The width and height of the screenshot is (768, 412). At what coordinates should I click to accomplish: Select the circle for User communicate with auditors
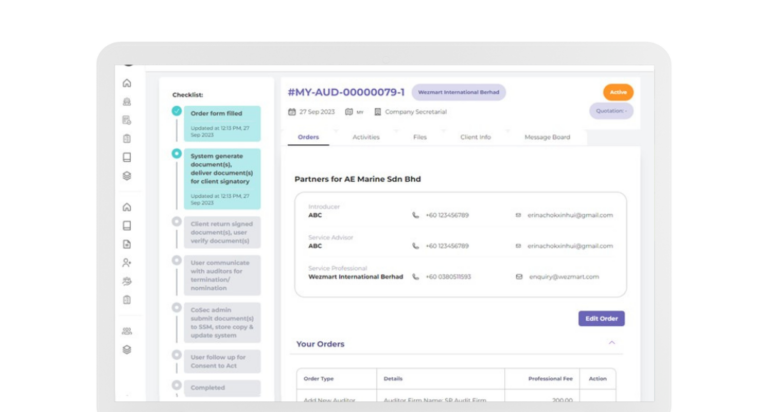[x=177, y=260]
